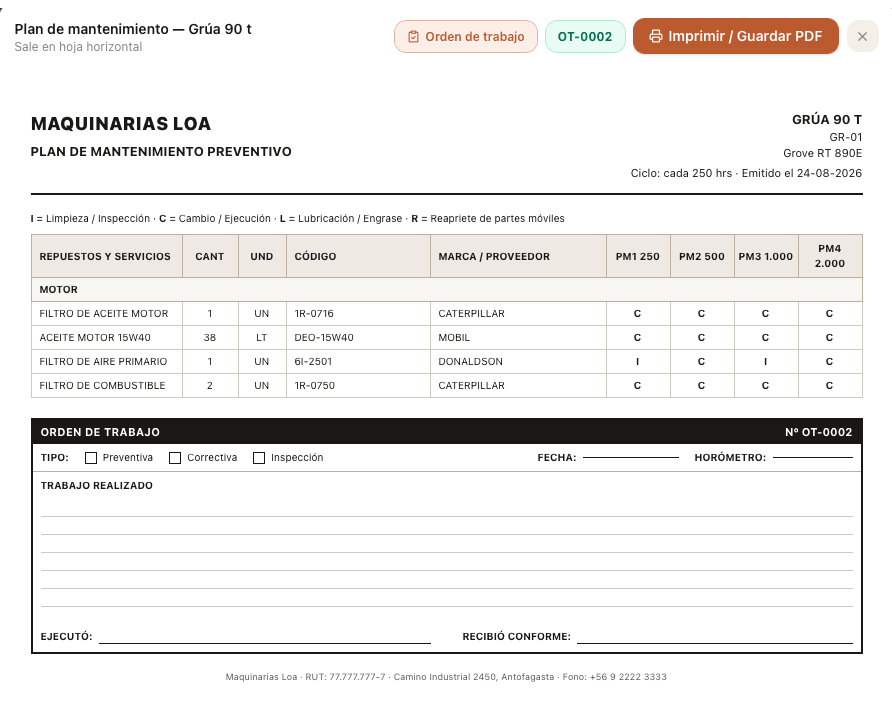Click the Orden de trabajo button
Image resolution: width=892 pixels, height=708 pixels.
(465, 36)
